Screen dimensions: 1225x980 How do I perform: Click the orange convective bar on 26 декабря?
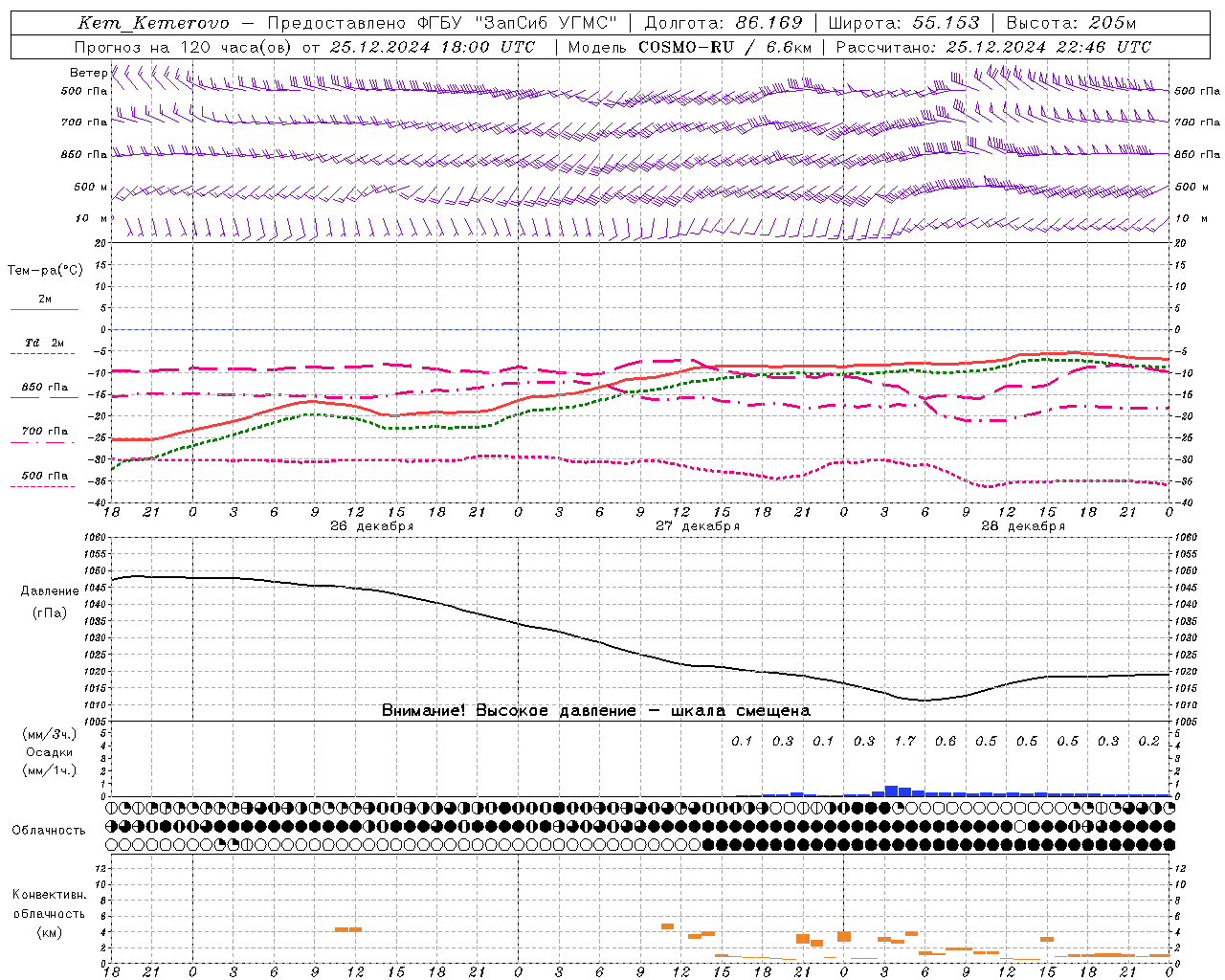pyautogui.click(x=348, y=929)
